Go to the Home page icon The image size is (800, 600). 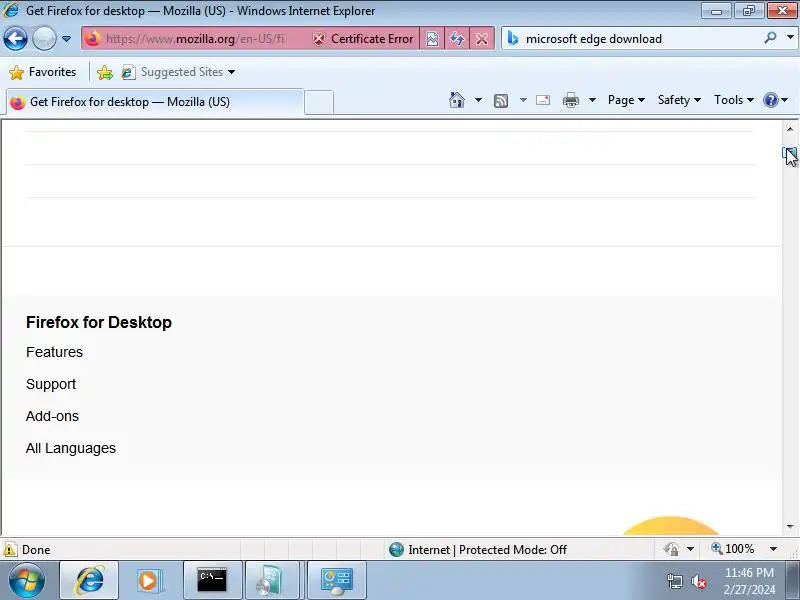point(457,100)
